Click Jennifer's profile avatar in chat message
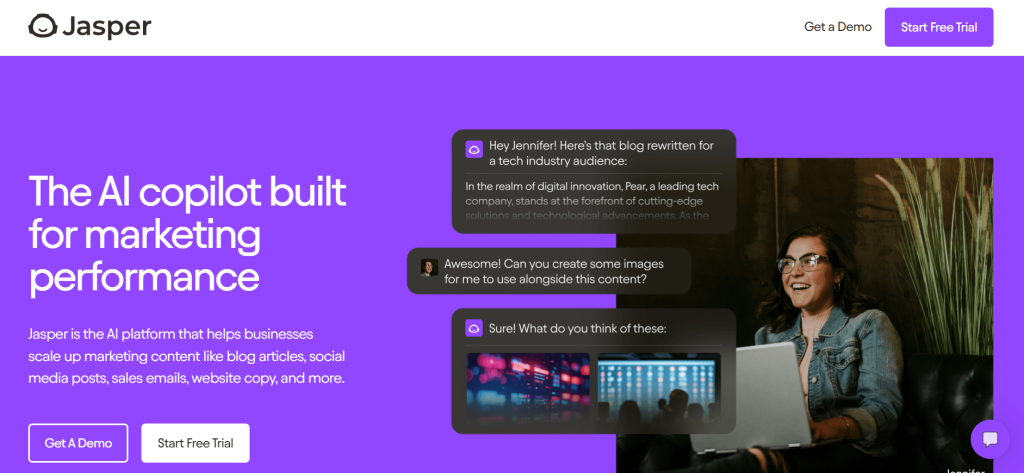Image resolution: width=1024 pixels, height=473 pixels. 429,267
